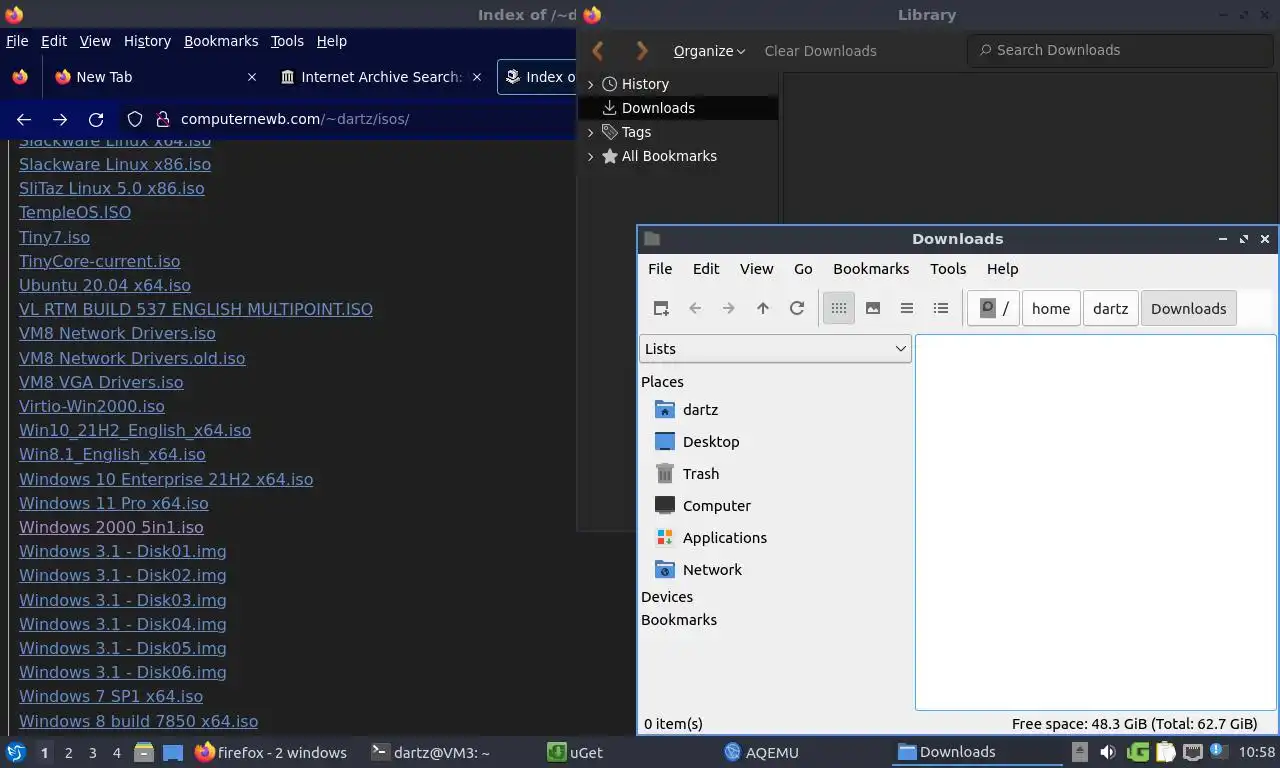Open Windows 7 SP1 x64.iso link

click(111, 696)
